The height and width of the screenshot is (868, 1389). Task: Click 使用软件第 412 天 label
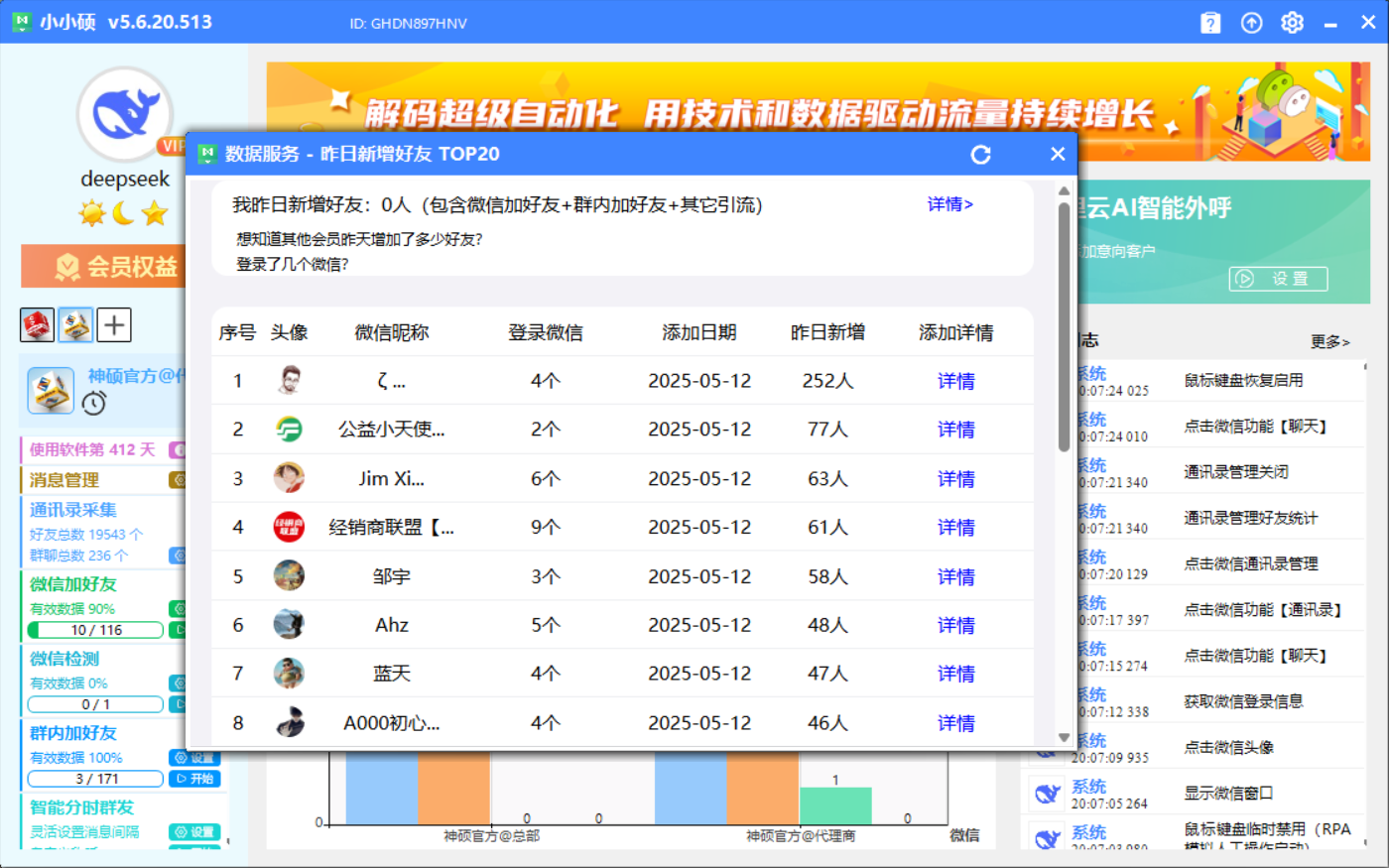pos(92,449)
